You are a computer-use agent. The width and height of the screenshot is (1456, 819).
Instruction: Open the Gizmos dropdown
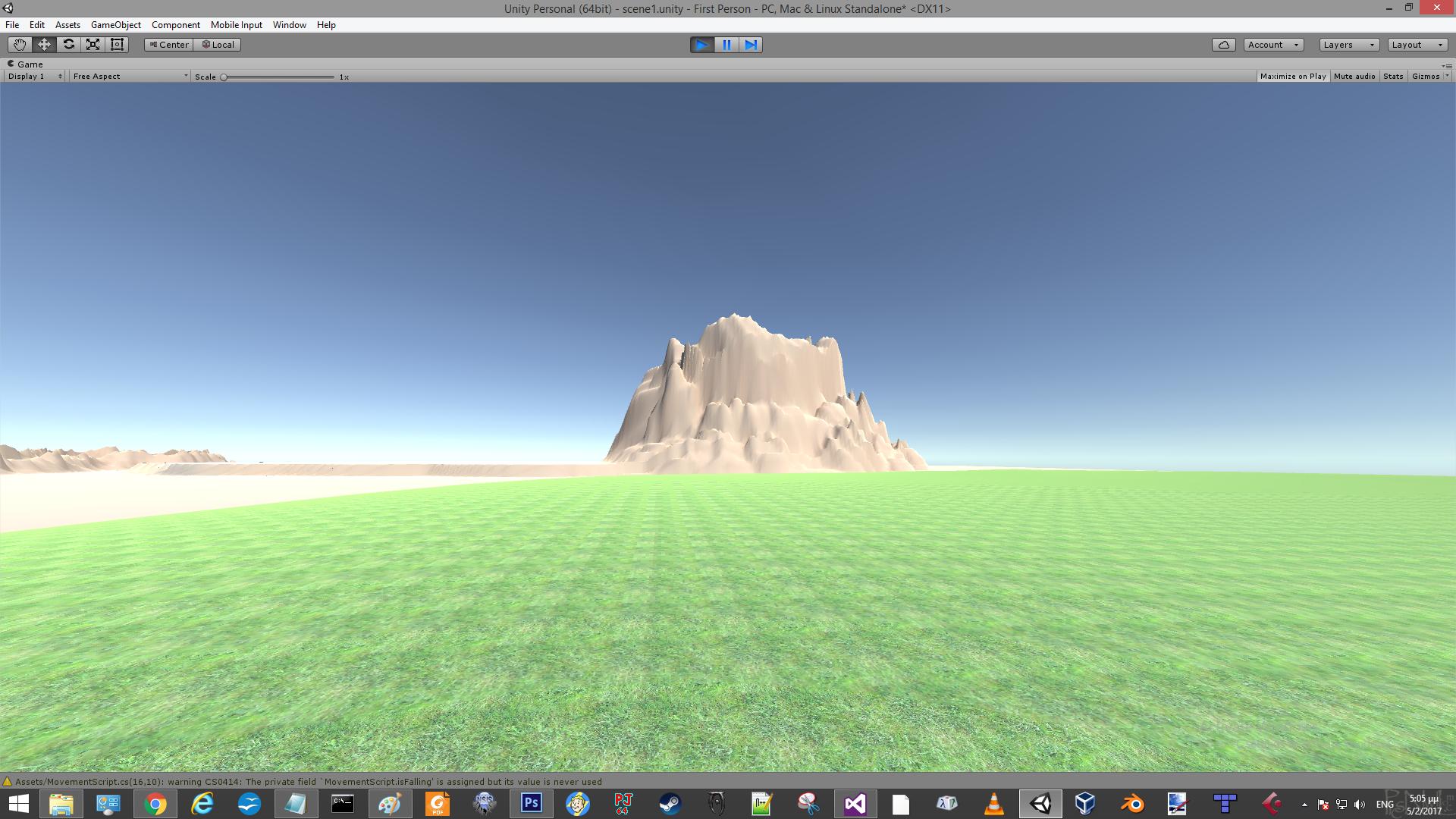coord(1429,76)
